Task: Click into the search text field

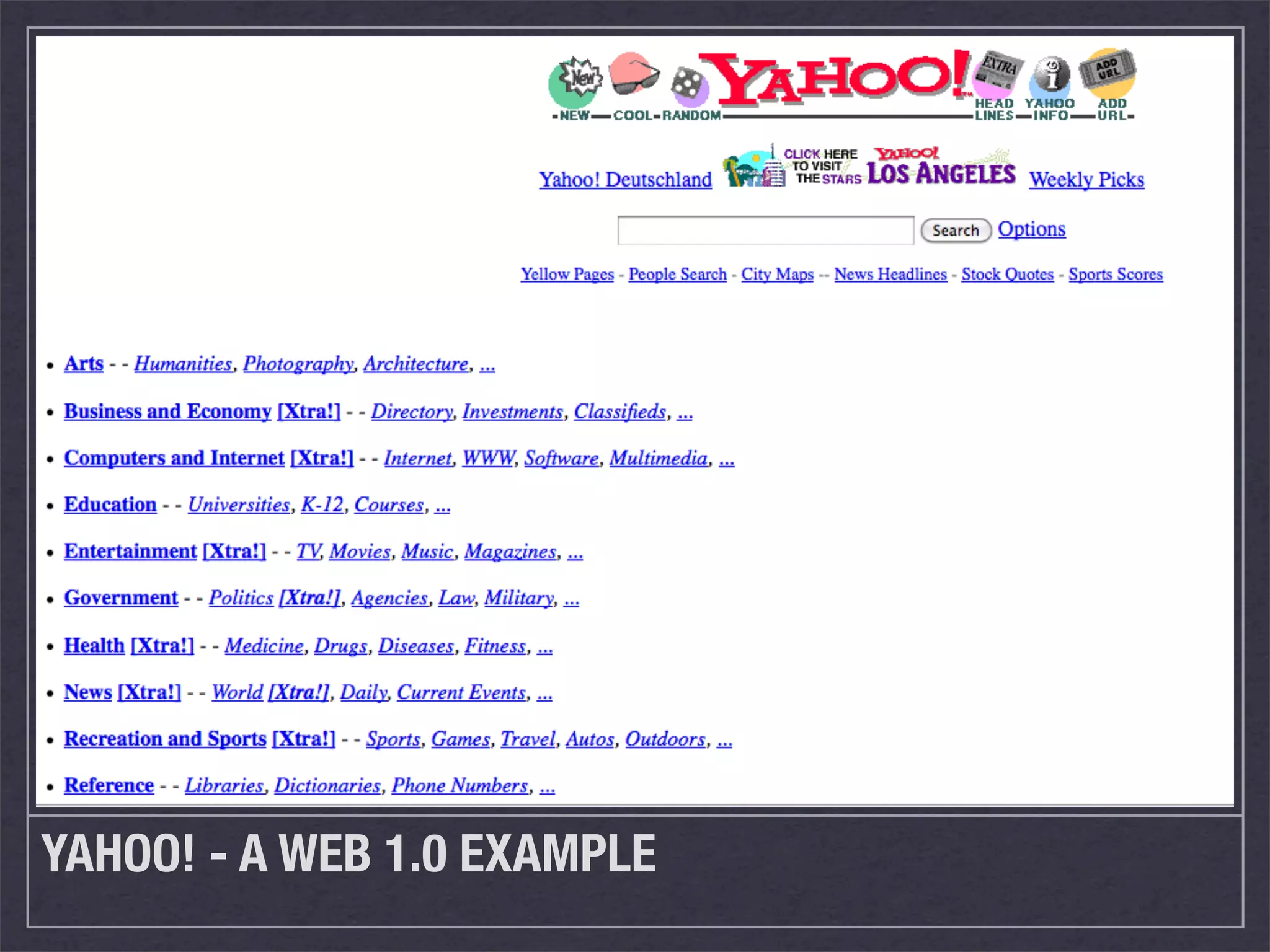Action: point(766,230)
